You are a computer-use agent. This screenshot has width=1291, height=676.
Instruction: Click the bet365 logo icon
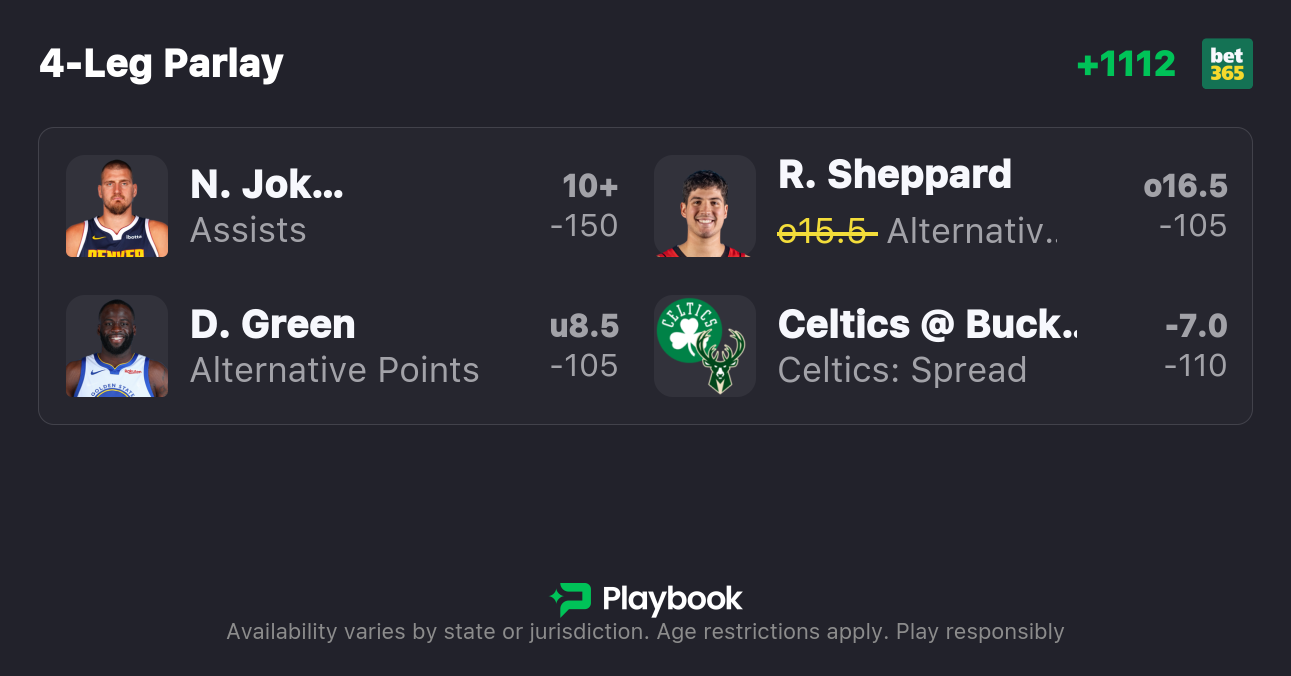[x=1227, y=63]
